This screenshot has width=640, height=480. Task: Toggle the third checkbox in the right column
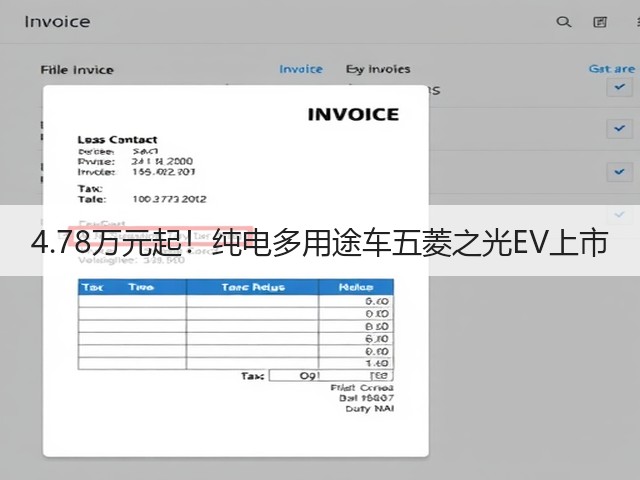[x=619, y=171]
